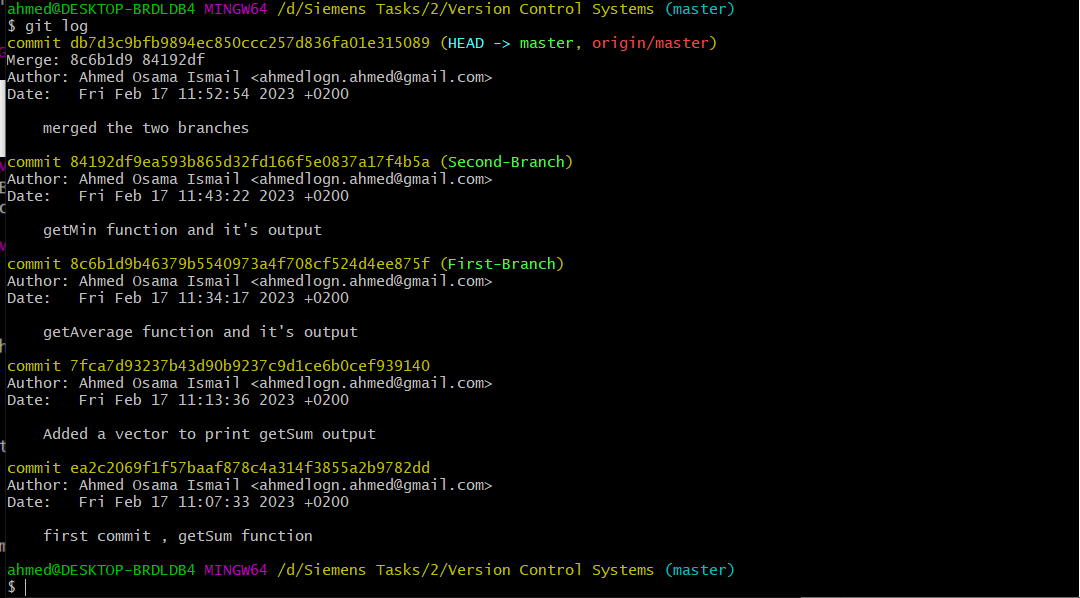Screen dimensions: 1080x598
Task: Click the Author line under commit 7fca7d9
Action: [x=250, y=383]
